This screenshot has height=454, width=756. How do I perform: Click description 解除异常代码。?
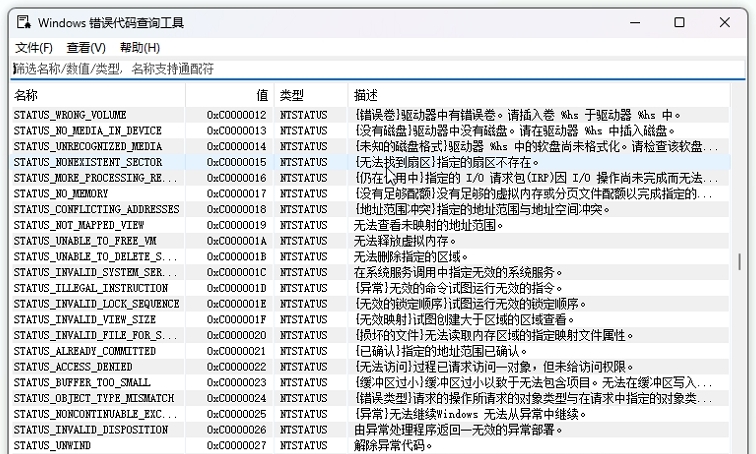(393, 445)
